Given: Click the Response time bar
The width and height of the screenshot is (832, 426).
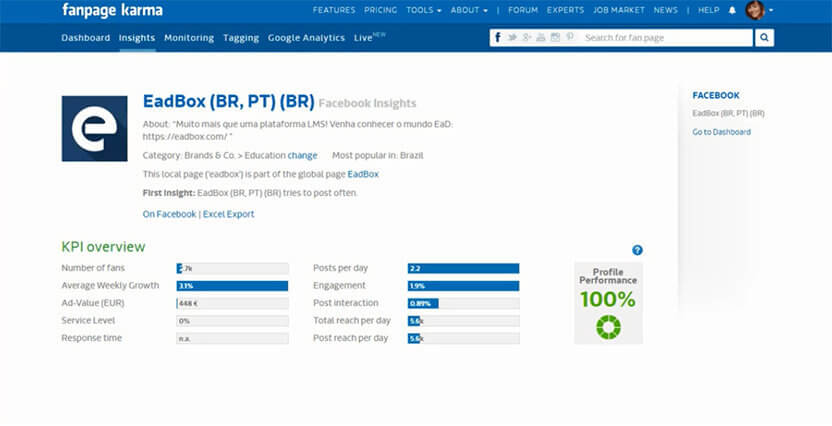Looking at the screenshot, I should [232, 338].
